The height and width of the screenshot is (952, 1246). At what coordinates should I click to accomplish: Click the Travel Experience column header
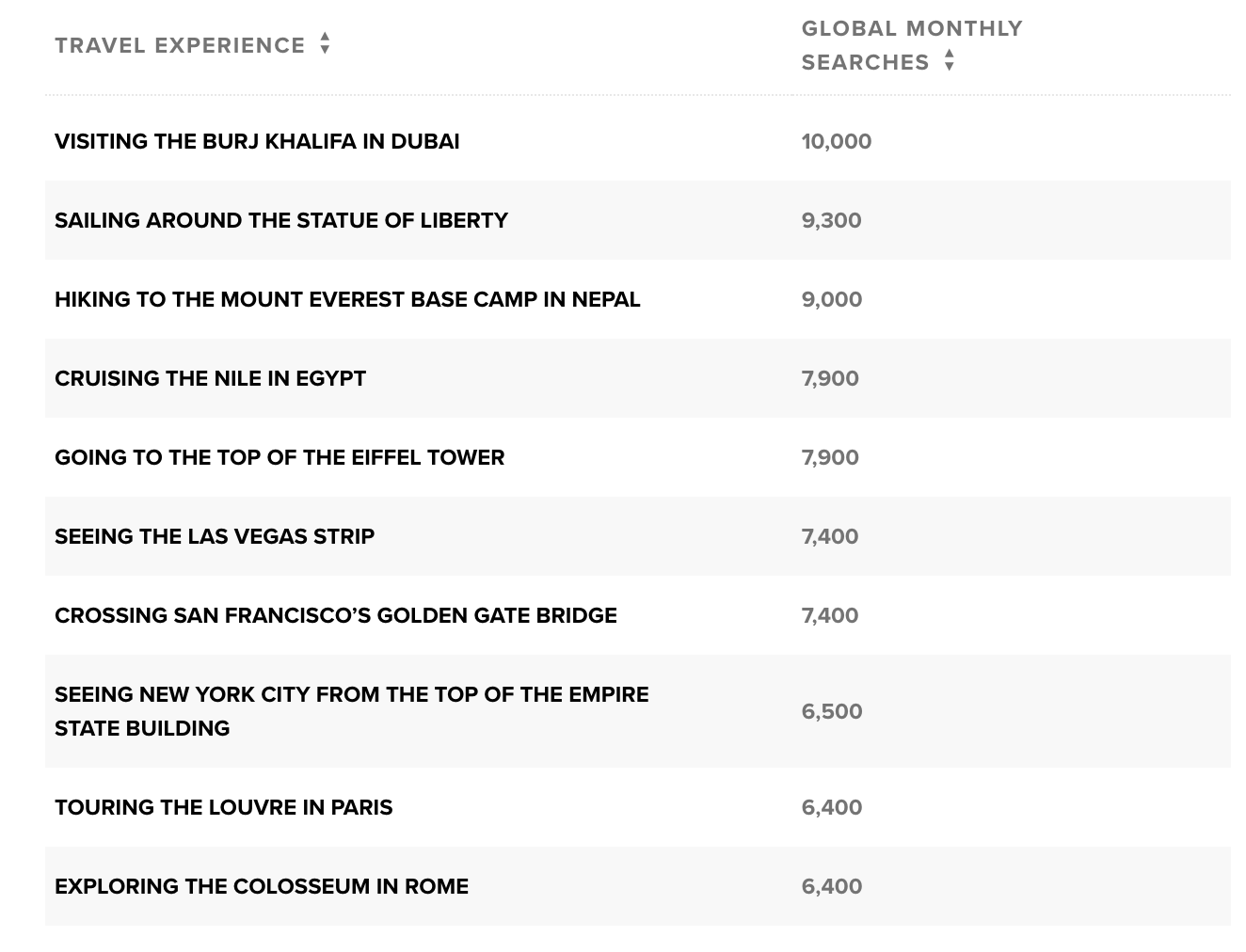[x=180, y=45]
